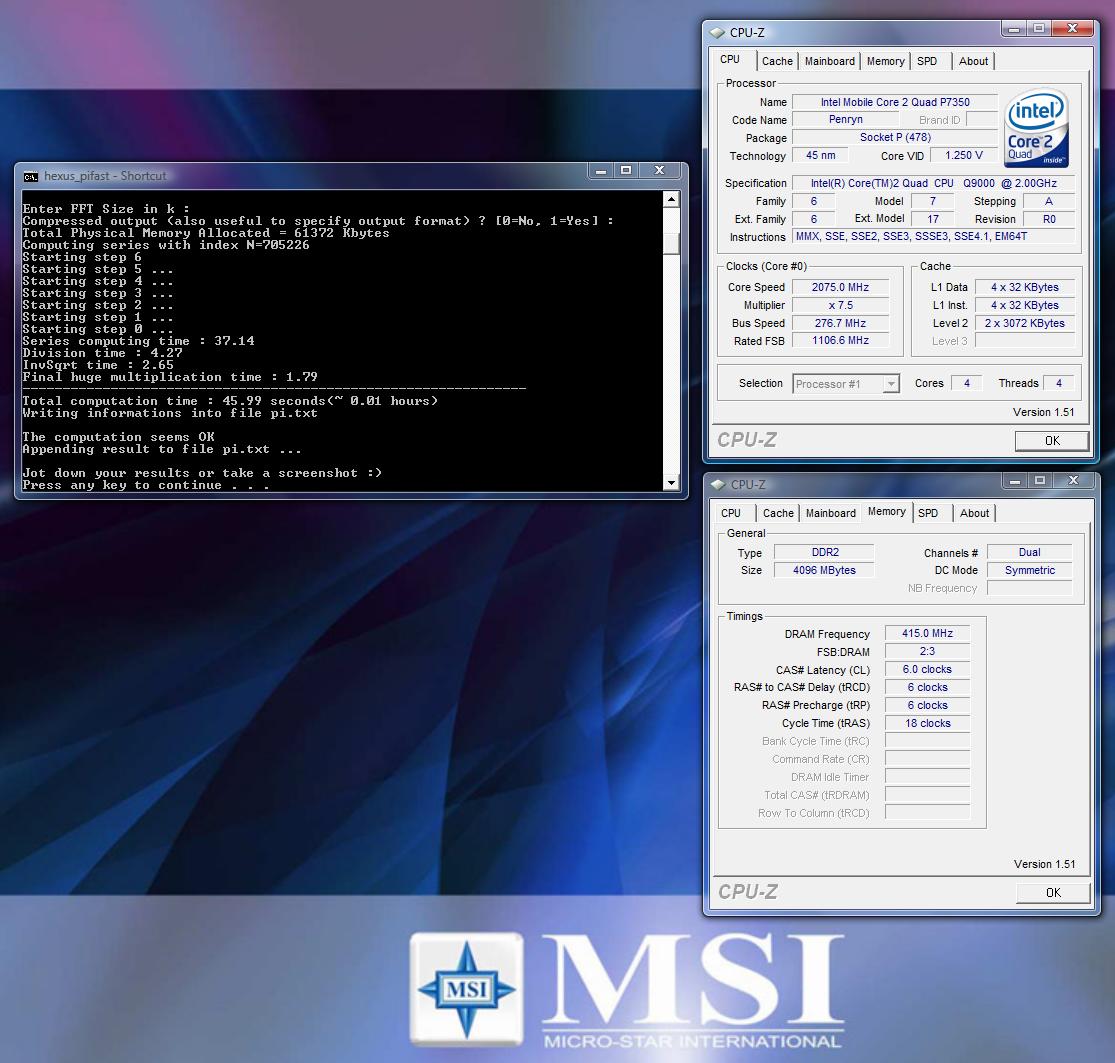This screenshot has width=1115, height=1063.
Task: Click DRAM Frequency value 415.0 MHz
Action: [927, 634]
